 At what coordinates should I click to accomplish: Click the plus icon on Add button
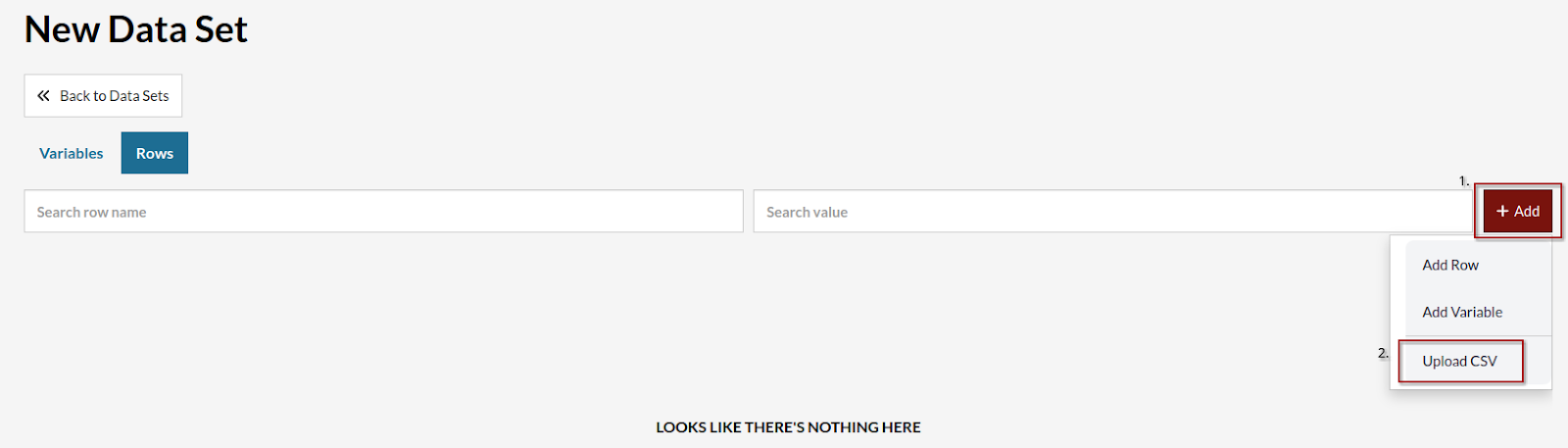coord(1502,211)
